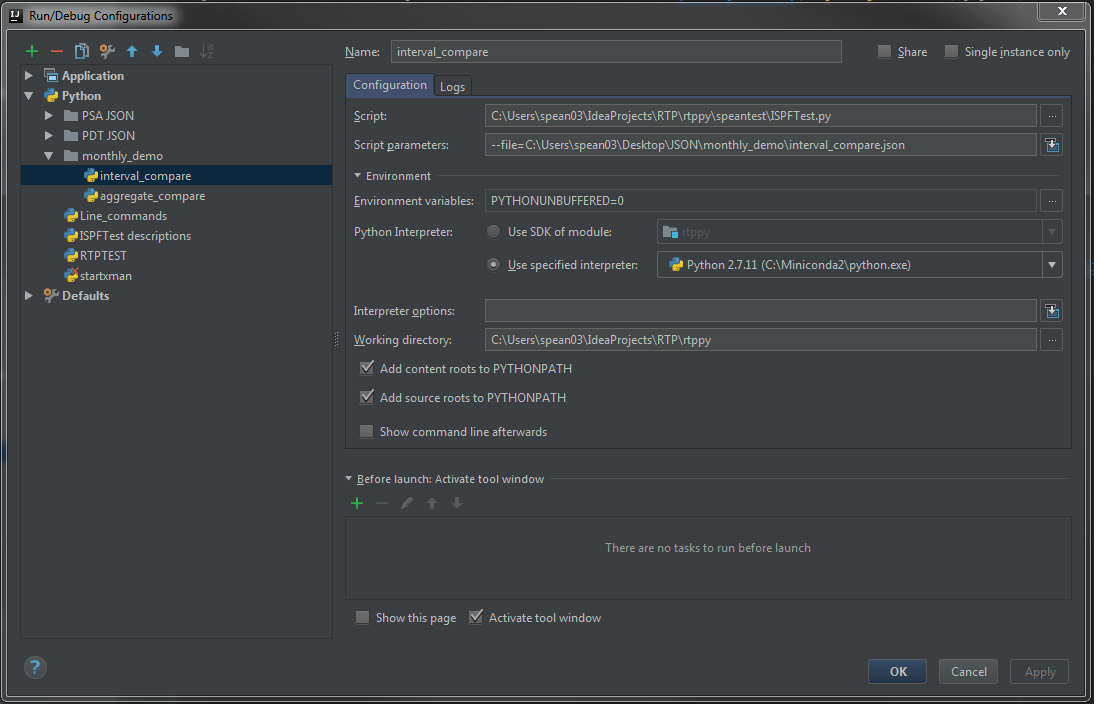The width and height of the screenshot is (1098, 706).
Task: Browse for Script file path
Action: (1050, 116)
